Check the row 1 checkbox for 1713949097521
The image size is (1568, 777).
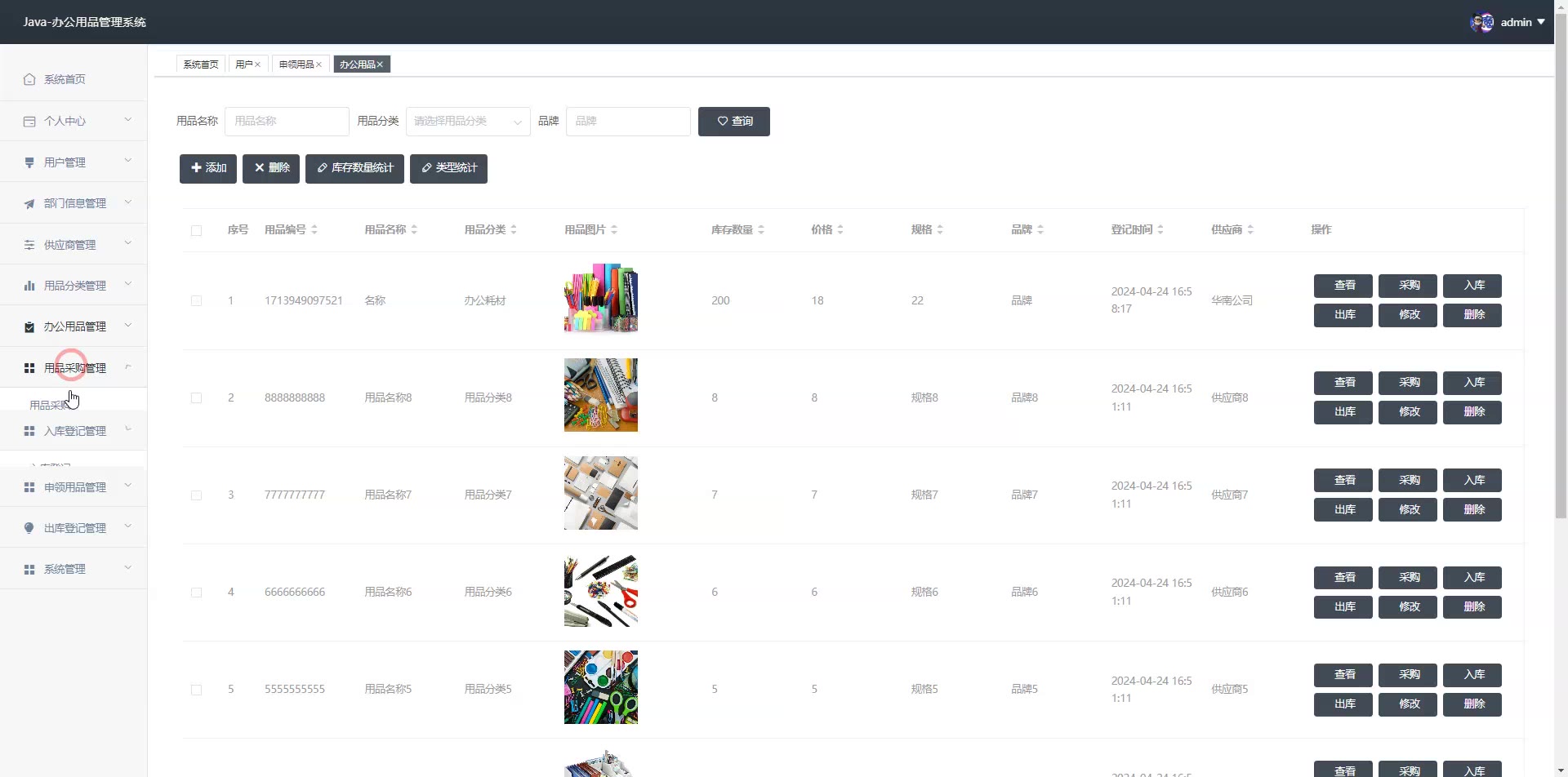pyautogui.click(x=196, y=300)
